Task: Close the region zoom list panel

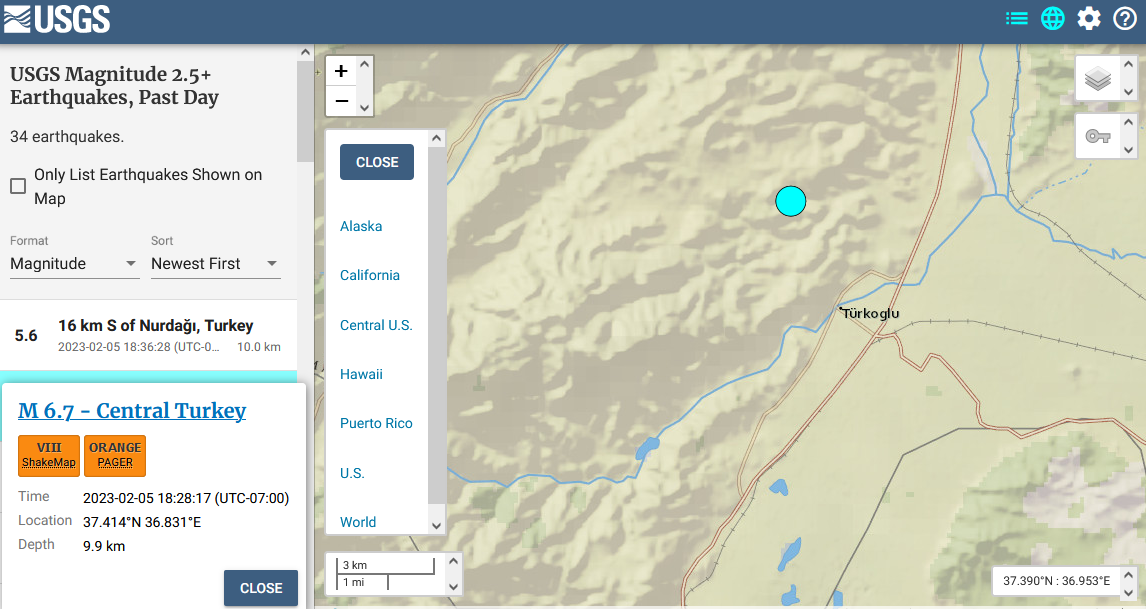Action: [377, 162]
